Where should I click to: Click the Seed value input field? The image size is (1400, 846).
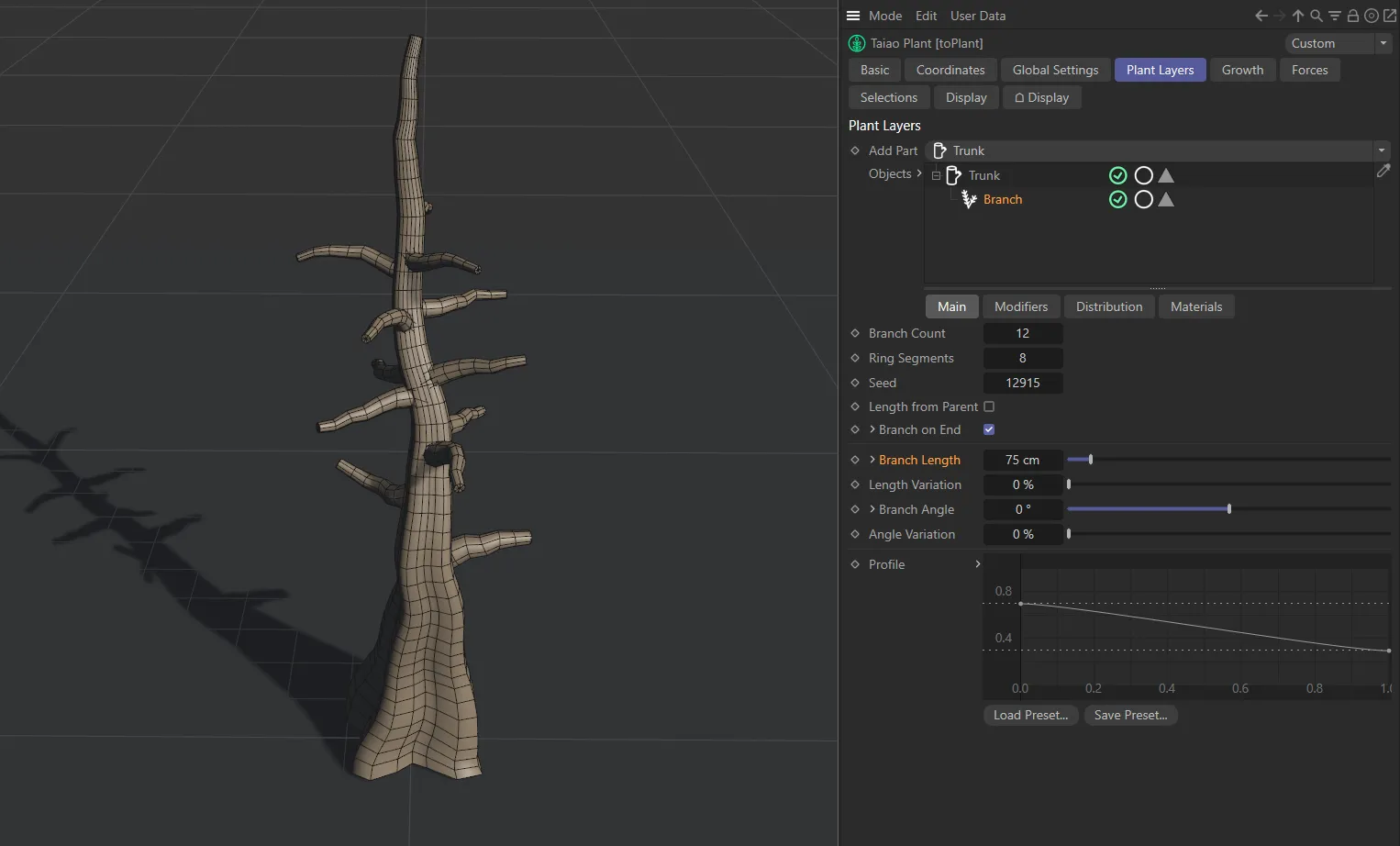[1023, 383]
